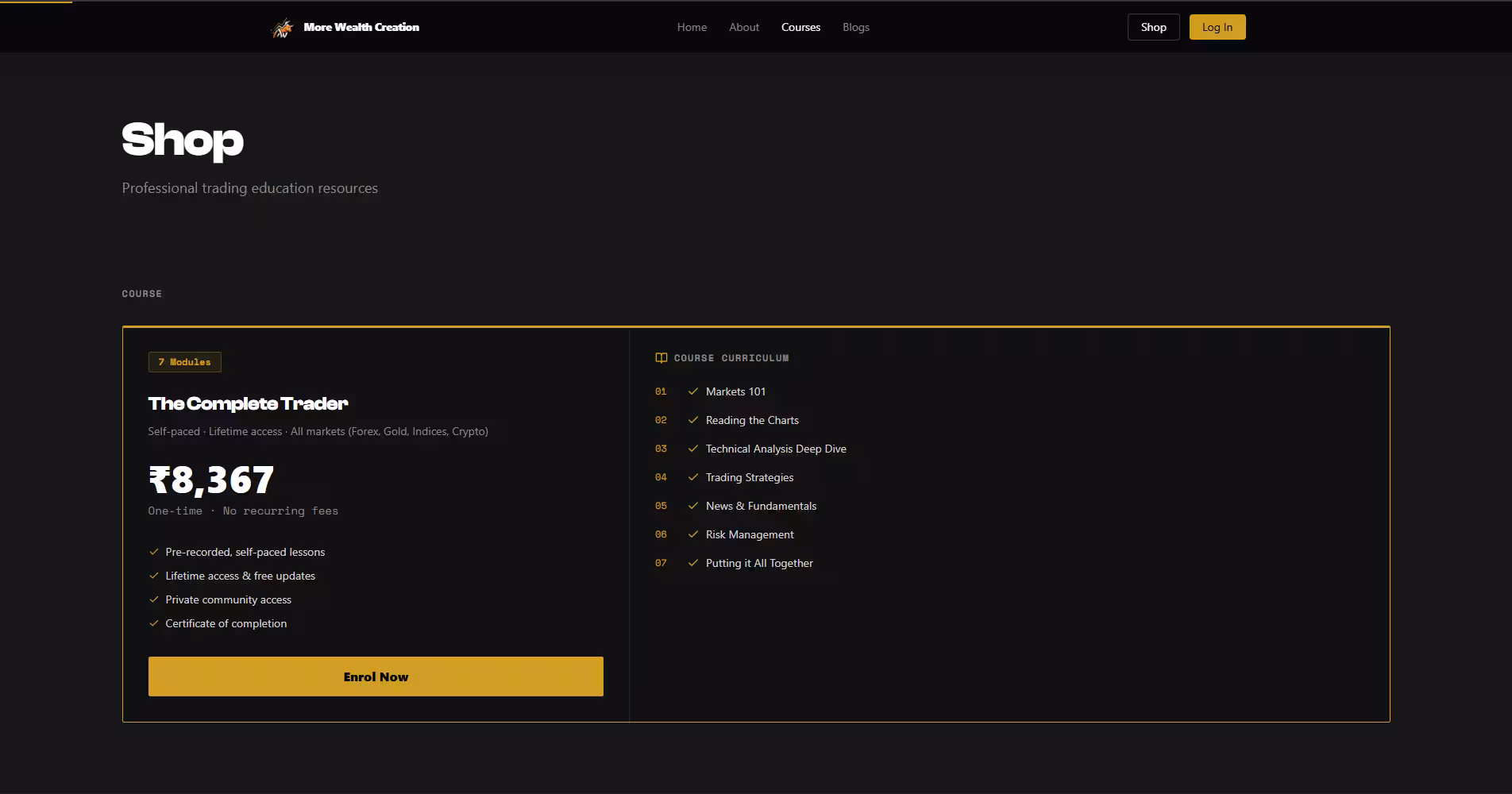
Task: Click The Complete Trader course title
Action: [248, 403]
